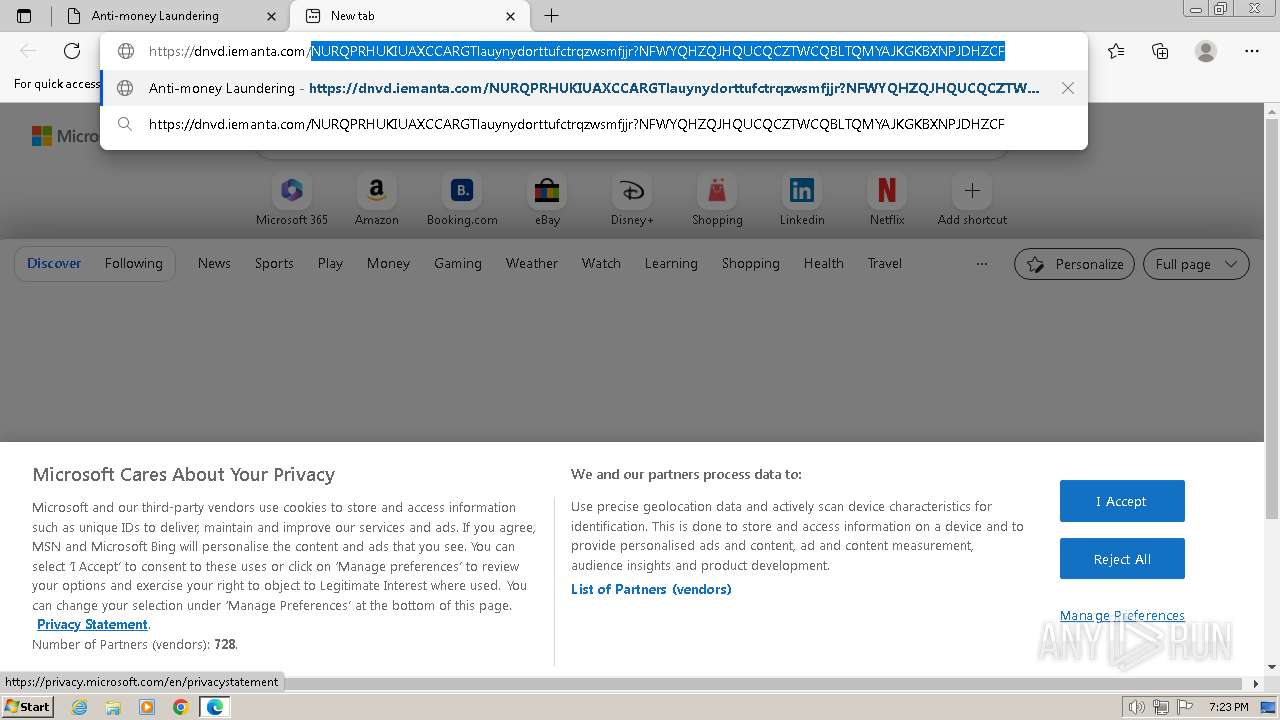Go to the Watch category
Screen dimensions: 1280x720
[601, 263]
